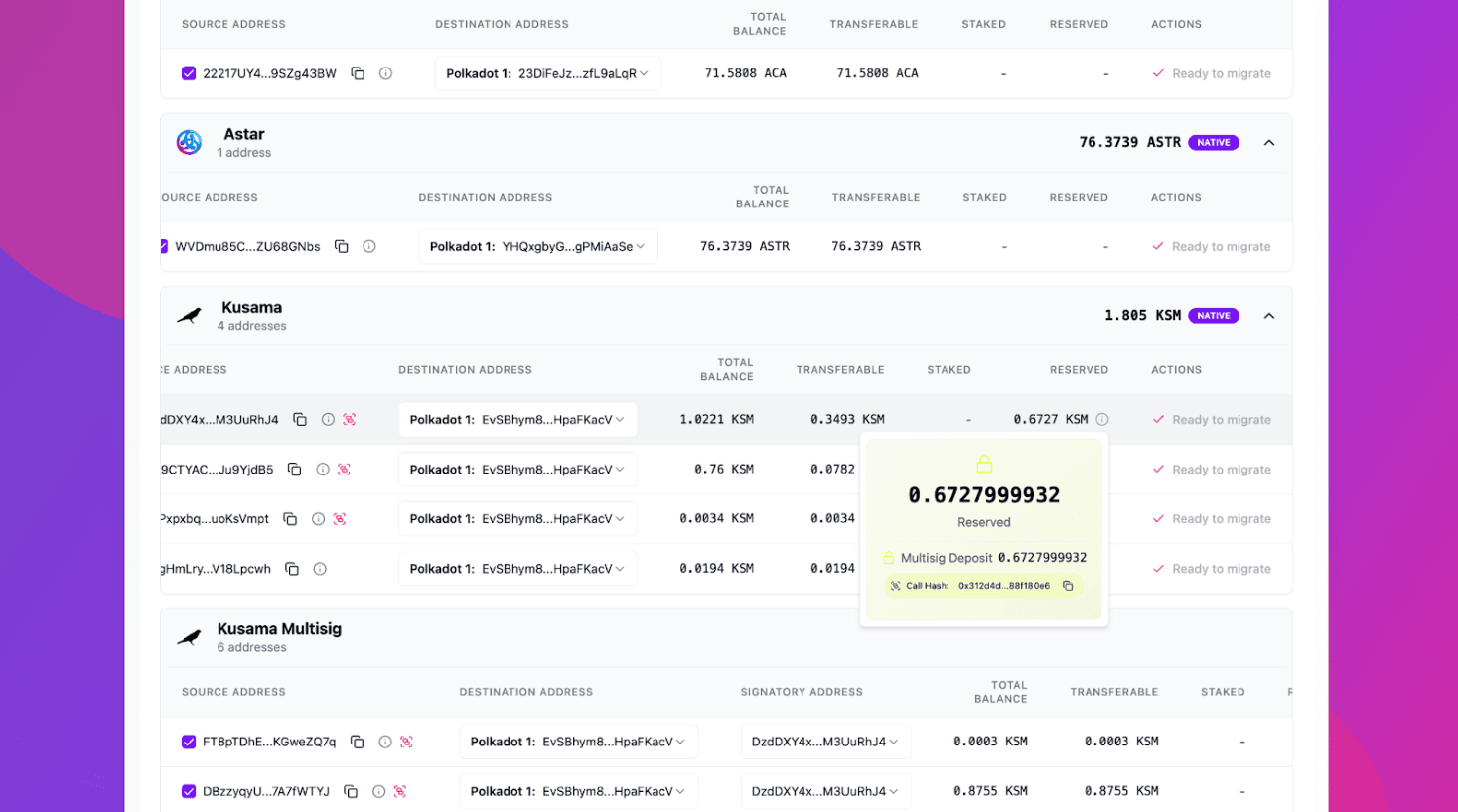Click Ready to migrate for ASTR row

click(1212, 246)
